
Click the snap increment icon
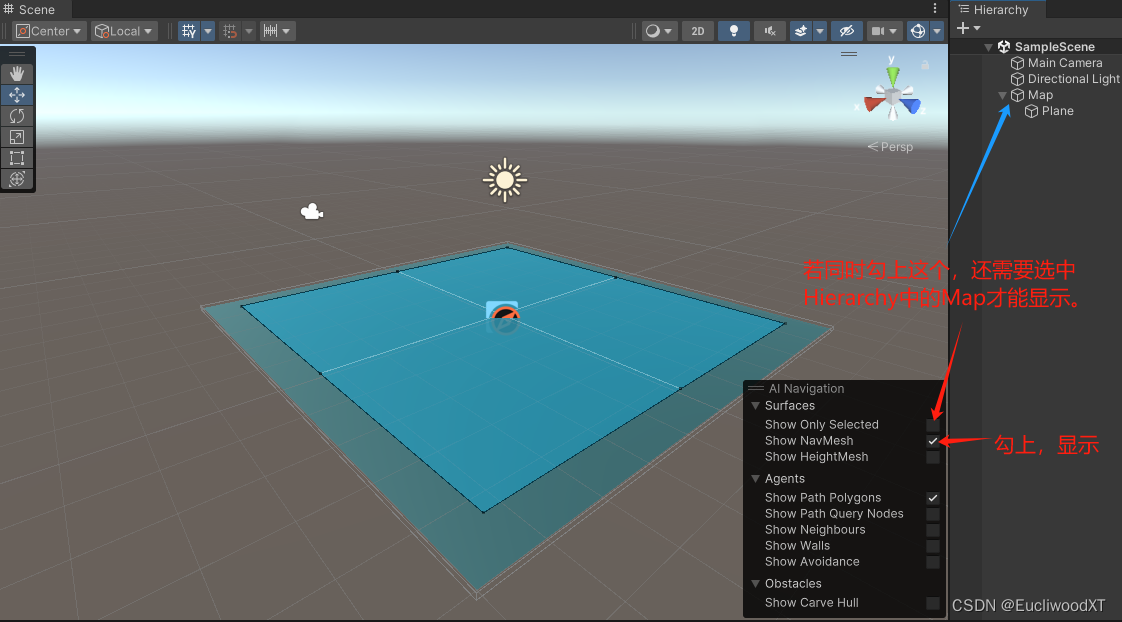click(x=270, y=31)
